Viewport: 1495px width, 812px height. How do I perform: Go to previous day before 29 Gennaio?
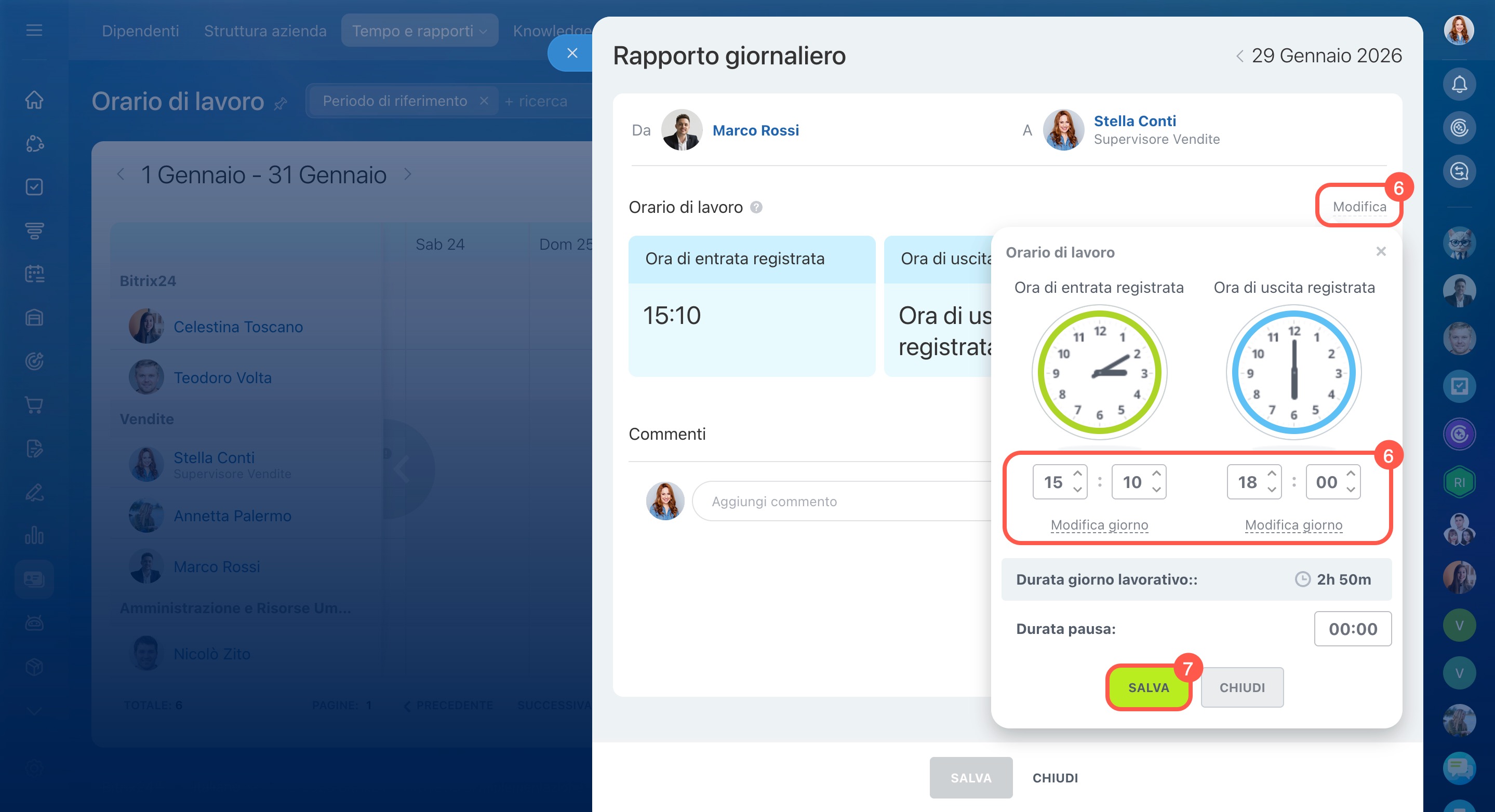point(1239,56)
